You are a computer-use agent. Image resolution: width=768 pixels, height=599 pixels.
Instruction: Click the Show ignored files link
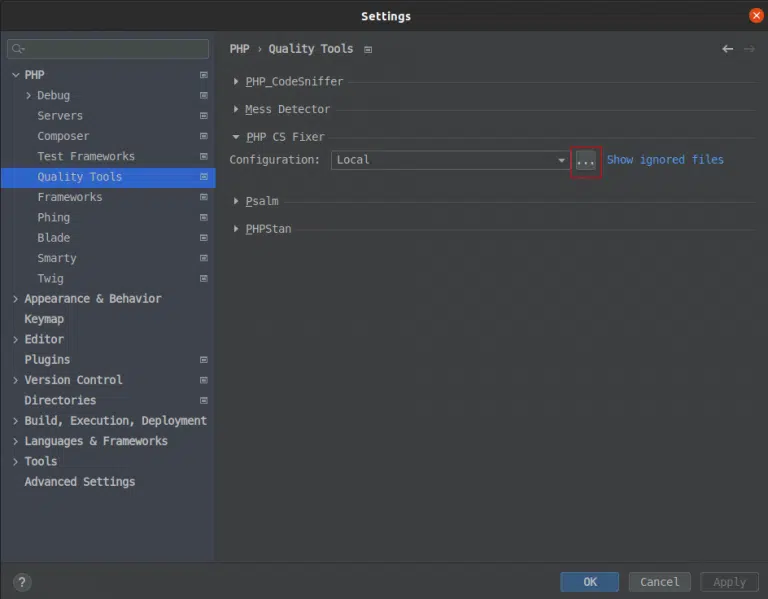[x=665, y=160]
